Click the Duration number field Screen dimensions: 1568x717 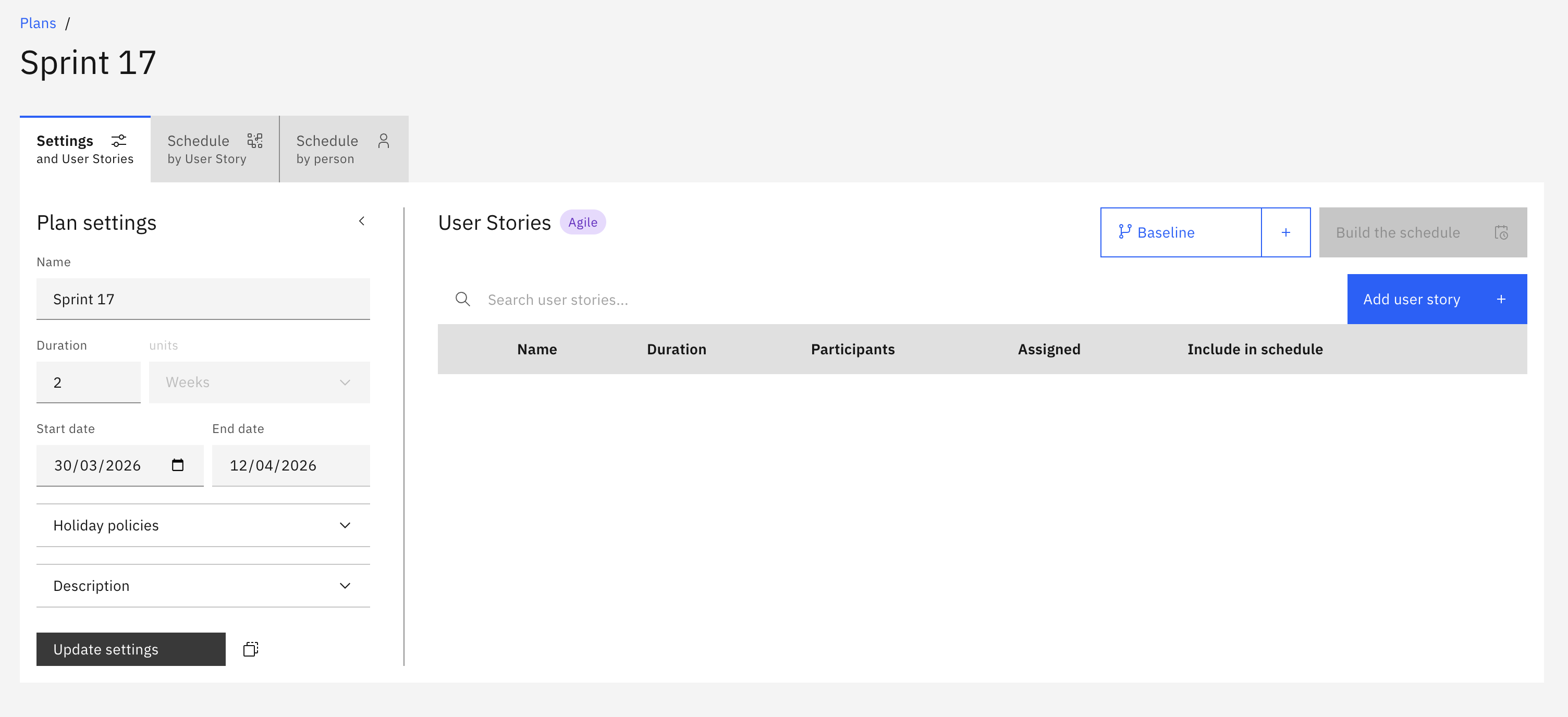[x=89, y=382]
